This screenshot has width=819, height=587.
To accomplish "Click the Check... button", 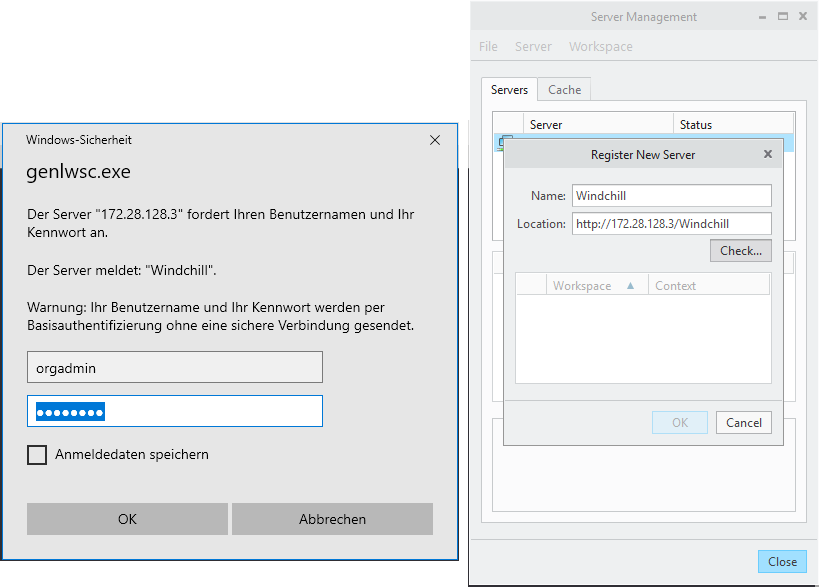I will (x=741, y=251).
